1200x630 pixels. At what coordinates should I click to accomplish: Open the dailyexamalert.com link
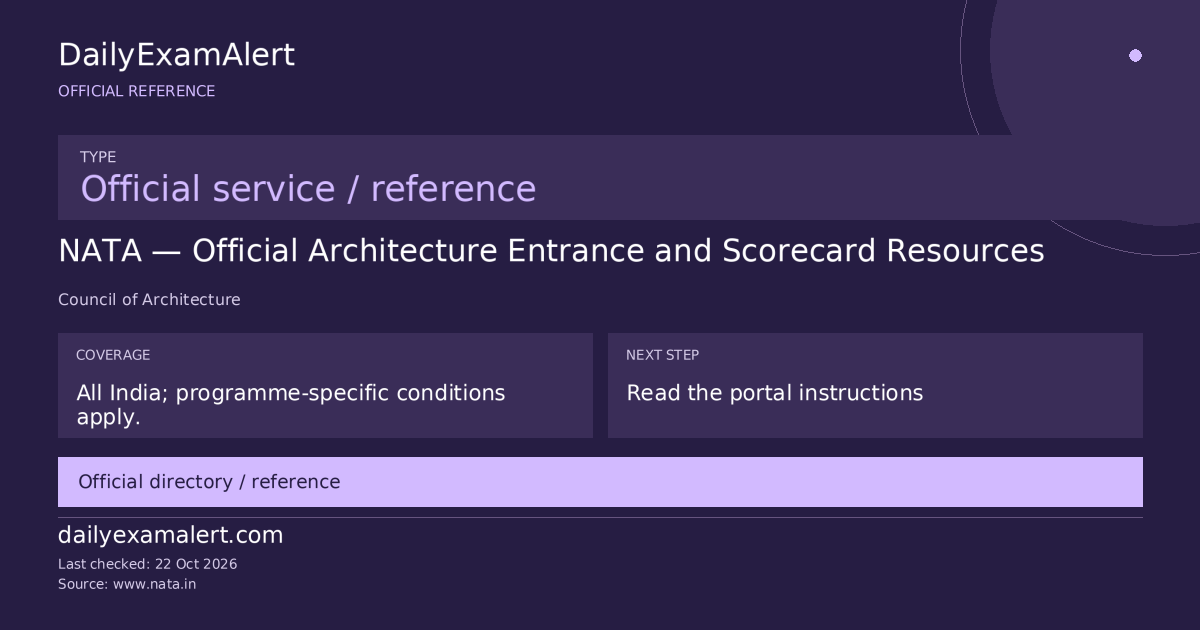click(x=170, y=535)
